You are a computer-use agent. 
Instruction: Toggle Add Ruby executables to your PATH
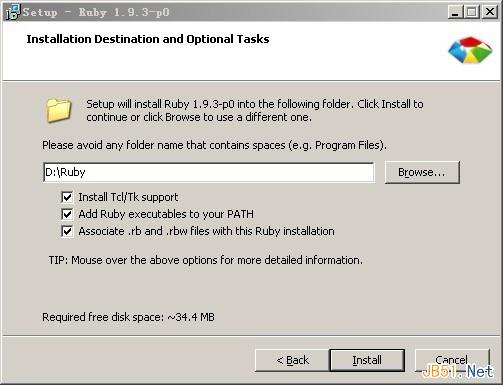67,214
